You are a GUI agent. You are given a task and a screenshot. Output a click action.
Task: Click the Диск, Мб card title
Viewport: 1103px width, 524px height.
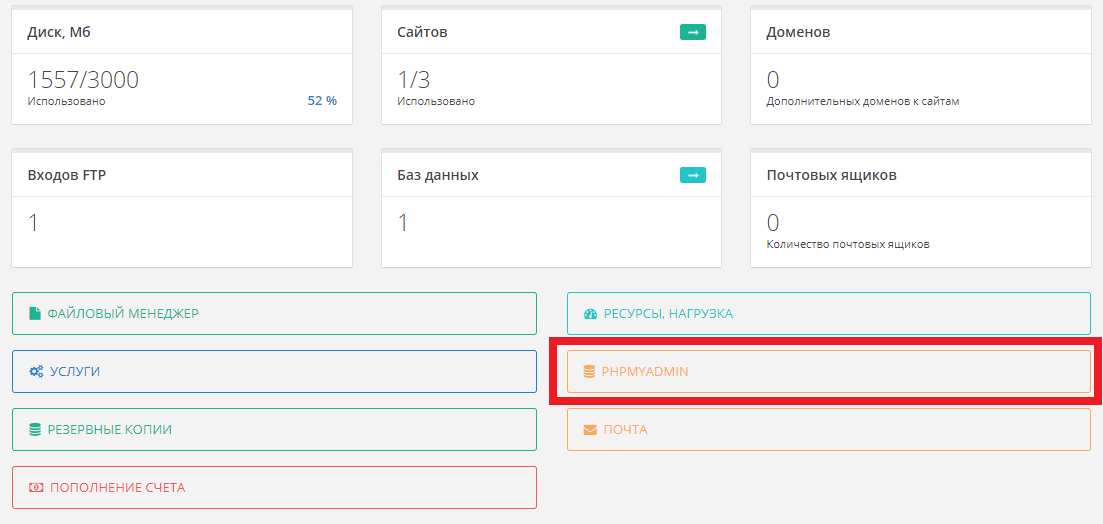(x=59, y=32)
